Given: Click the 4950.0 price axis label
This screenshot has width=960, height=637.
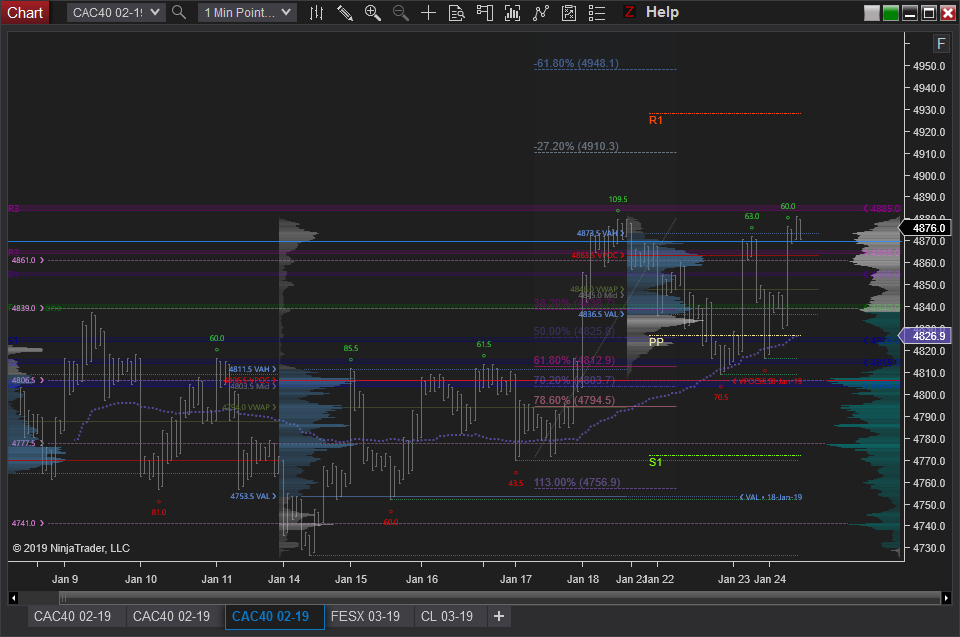Looking at the screenshot, I should pyautogui.click(x=929, y=66).
